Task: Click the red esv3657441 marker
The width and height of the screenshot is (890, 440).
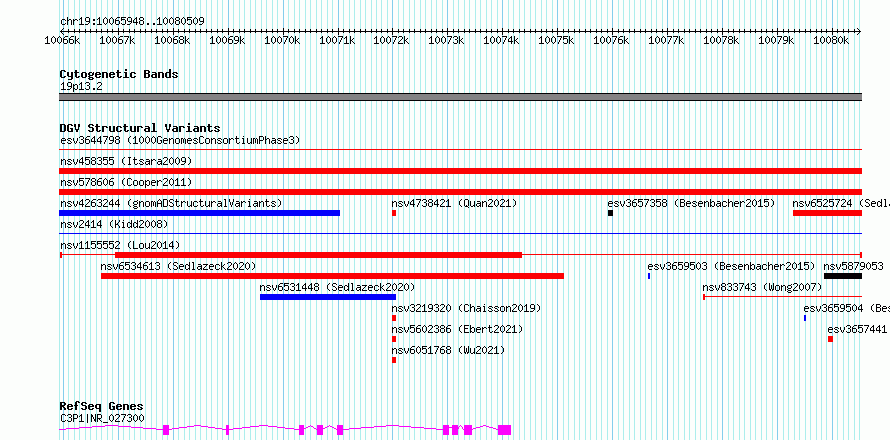Action: (830, 339)
